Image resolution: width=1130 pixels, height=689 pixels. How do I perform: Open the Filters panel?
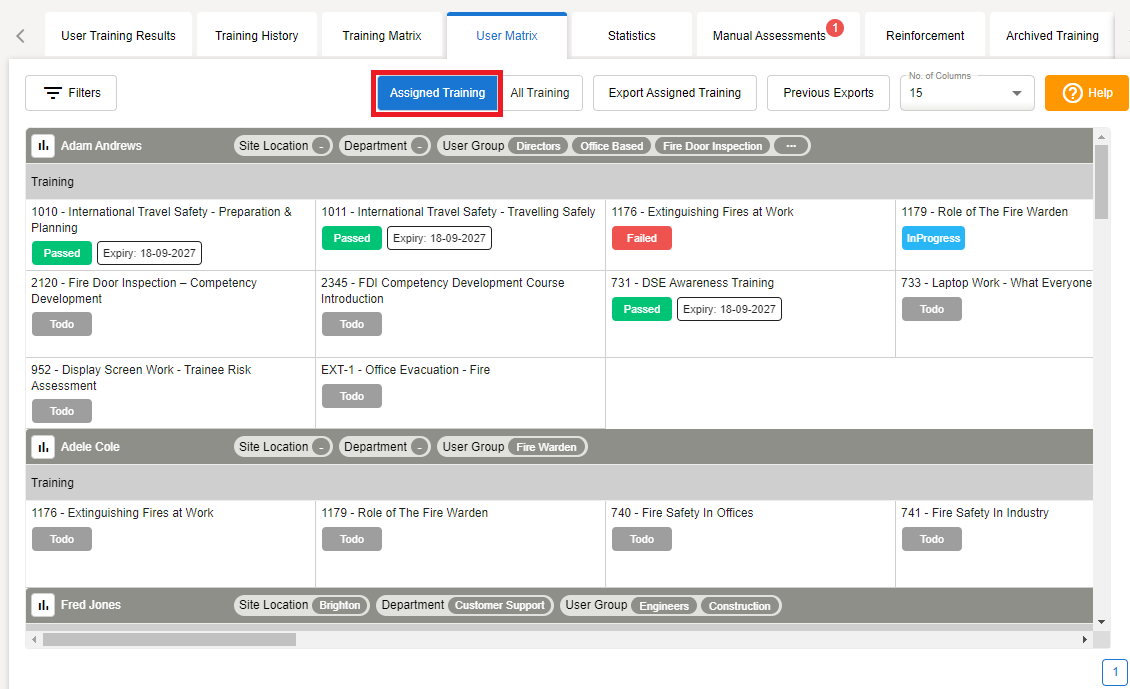(x=71, y=93)
